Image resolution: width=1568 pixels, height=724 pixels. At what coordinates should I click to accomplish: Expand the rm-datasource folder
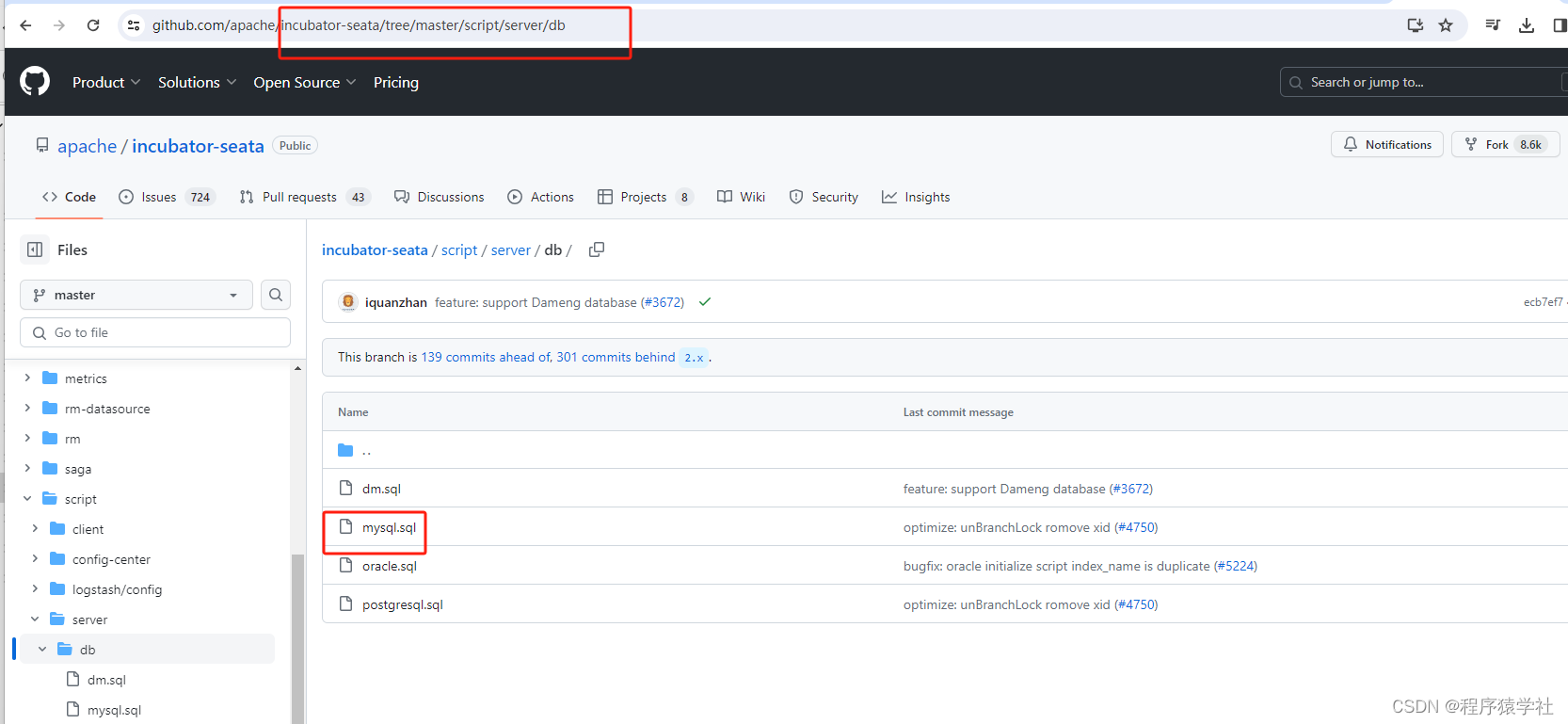pos(27,408)
